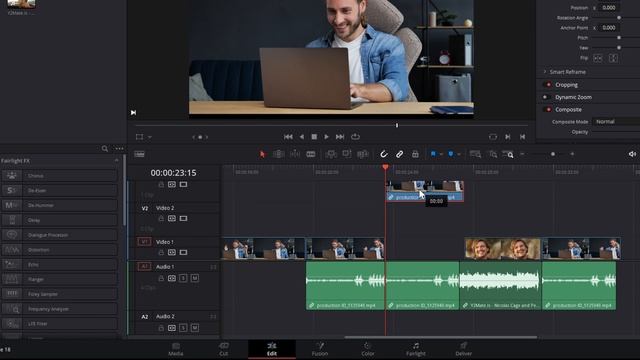Zoom out timeline with minus button
The width and height of the screenshot is (640, 360).
[522, 154]
